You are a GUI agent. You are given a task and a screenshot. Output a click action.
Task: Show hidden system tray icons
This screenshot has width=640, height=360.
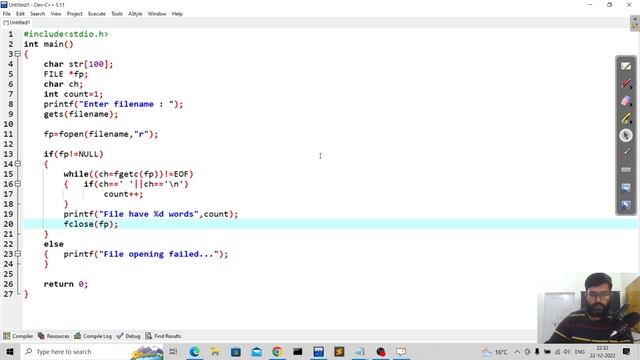pos(517,351)
